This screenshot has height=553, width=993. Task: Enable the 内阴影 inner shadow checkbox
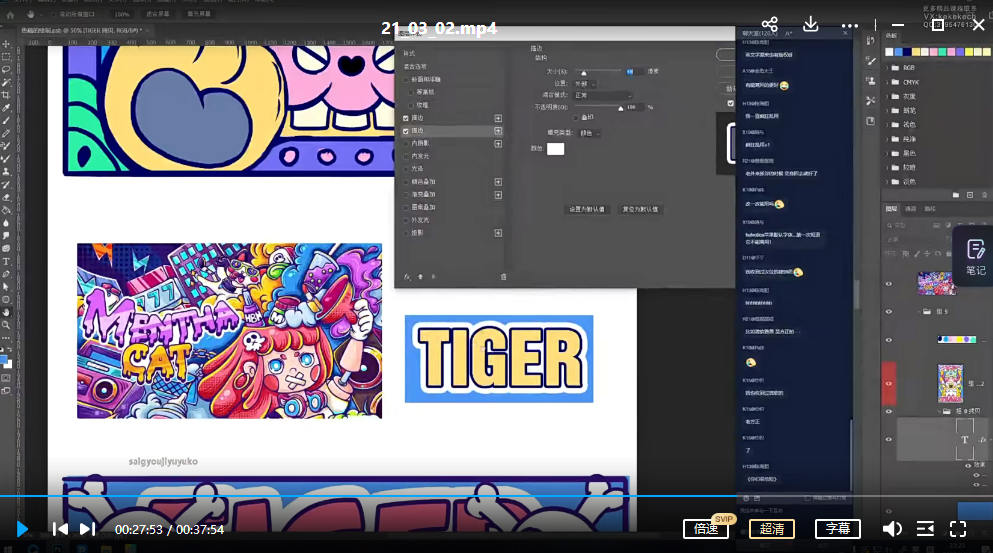click(x=406, y=143)
